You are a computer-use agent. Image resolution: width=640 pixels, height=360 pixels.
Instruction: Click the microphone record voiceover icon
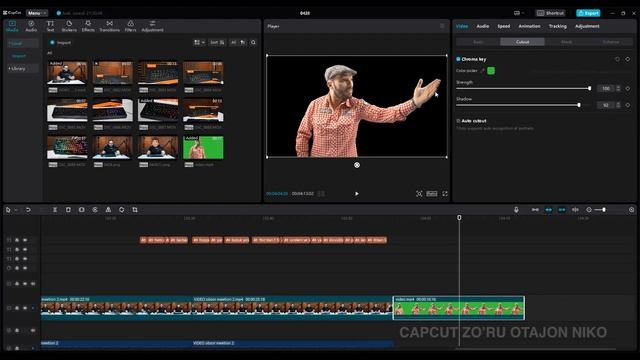[516, 210]
